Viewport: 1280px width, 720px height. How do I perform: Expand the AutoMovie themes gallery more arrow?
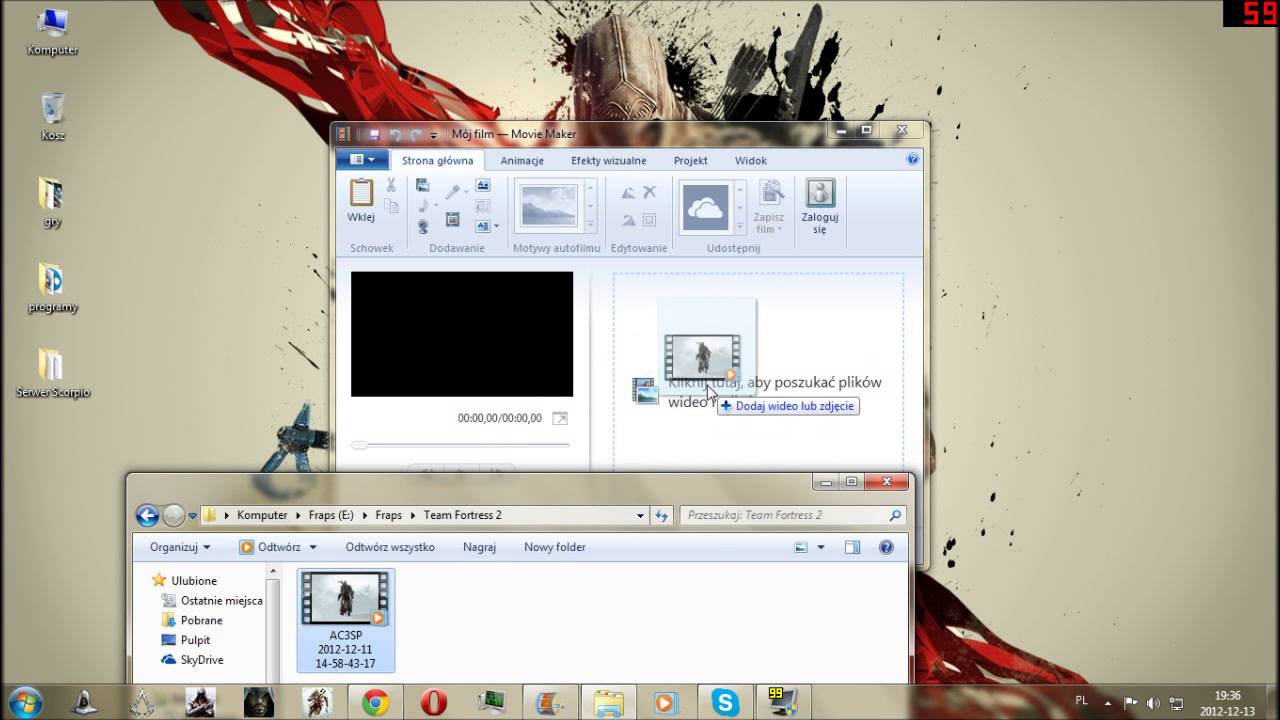[x=591, y=224]
